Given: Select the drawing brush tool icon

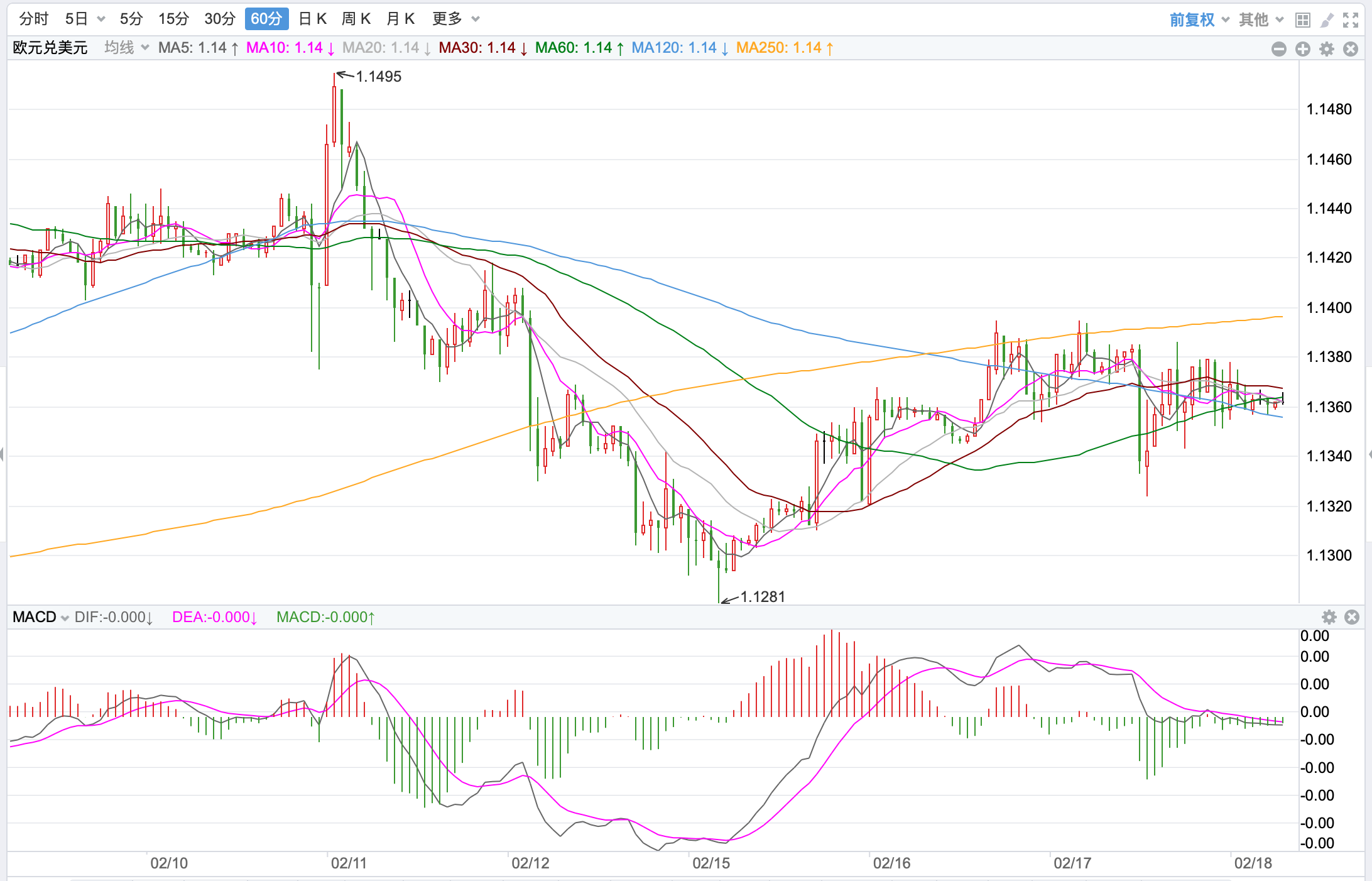Looking at the screenshot, I should tap(1327, 20).
